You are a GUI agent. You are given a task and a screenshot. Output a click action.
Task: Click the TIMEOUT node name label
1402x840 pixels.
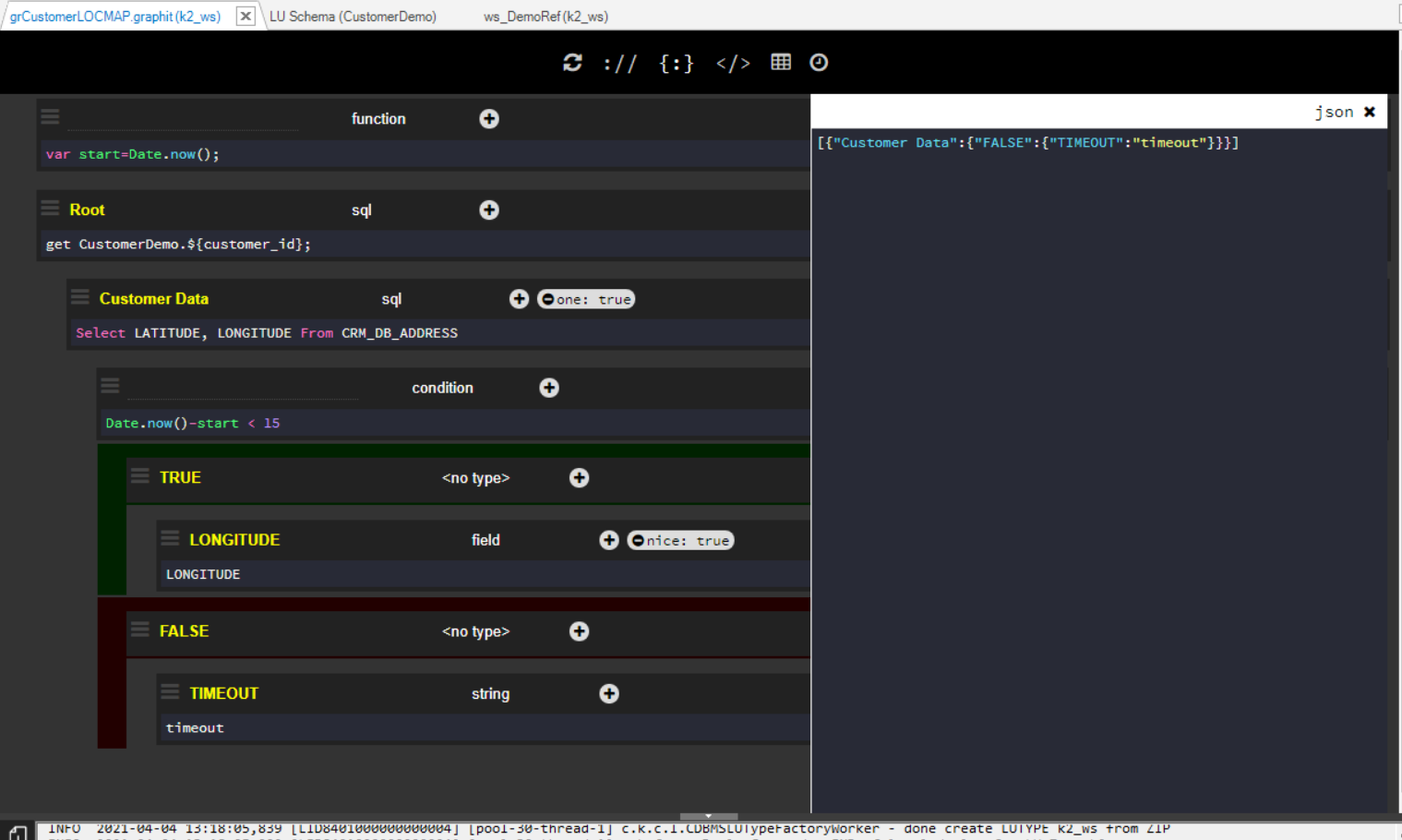pyautogui.click(x=223, y=693)
